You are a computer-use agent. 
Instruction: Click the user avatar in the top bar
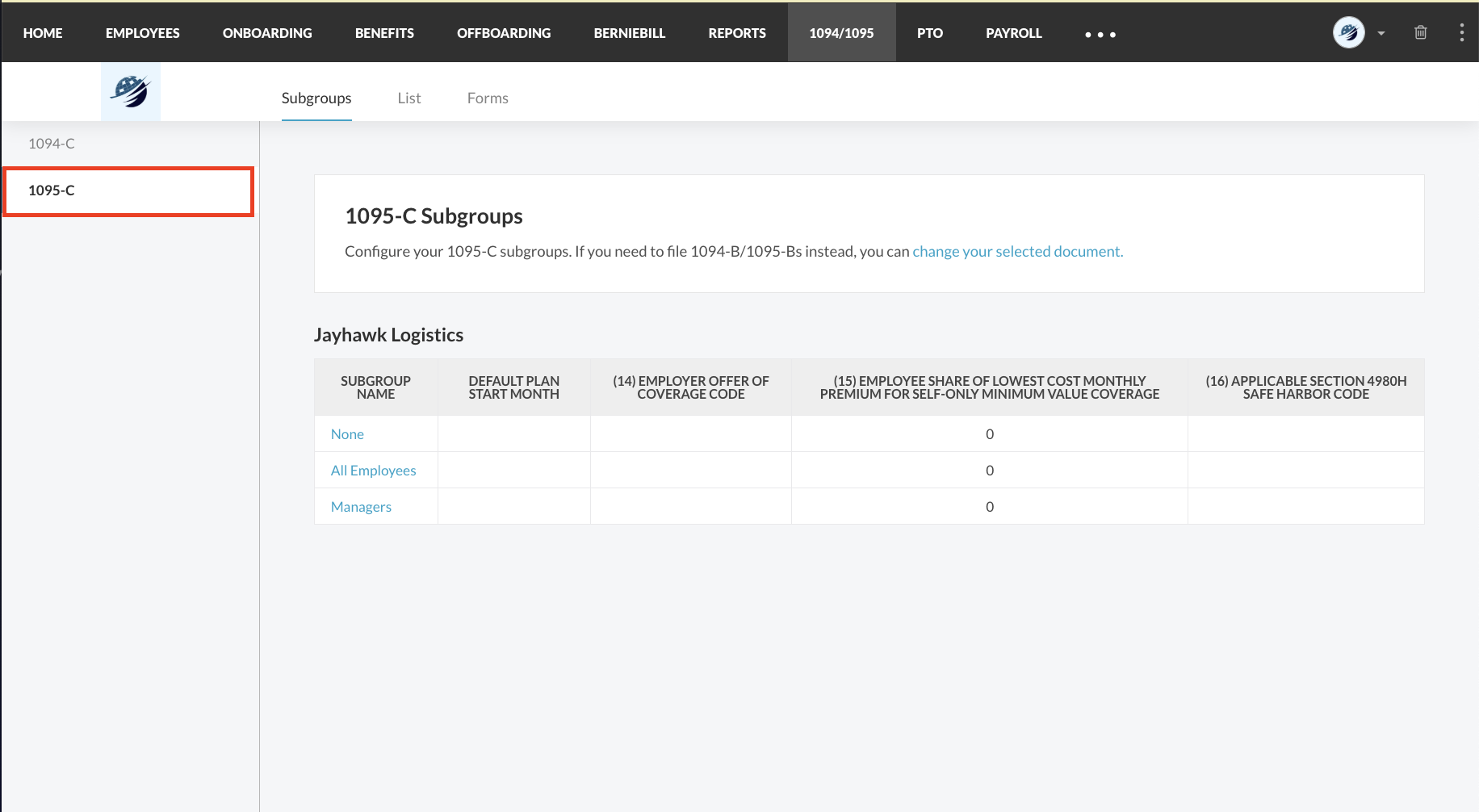(1348, 33)
